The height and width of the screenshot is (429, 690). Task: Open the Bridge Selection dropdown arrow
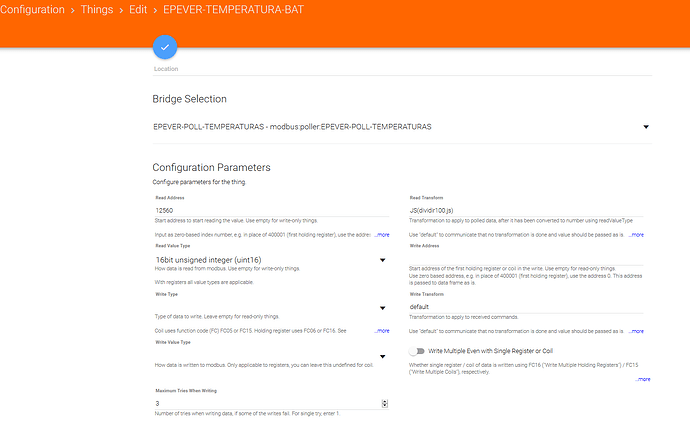(x=646, y=127)
